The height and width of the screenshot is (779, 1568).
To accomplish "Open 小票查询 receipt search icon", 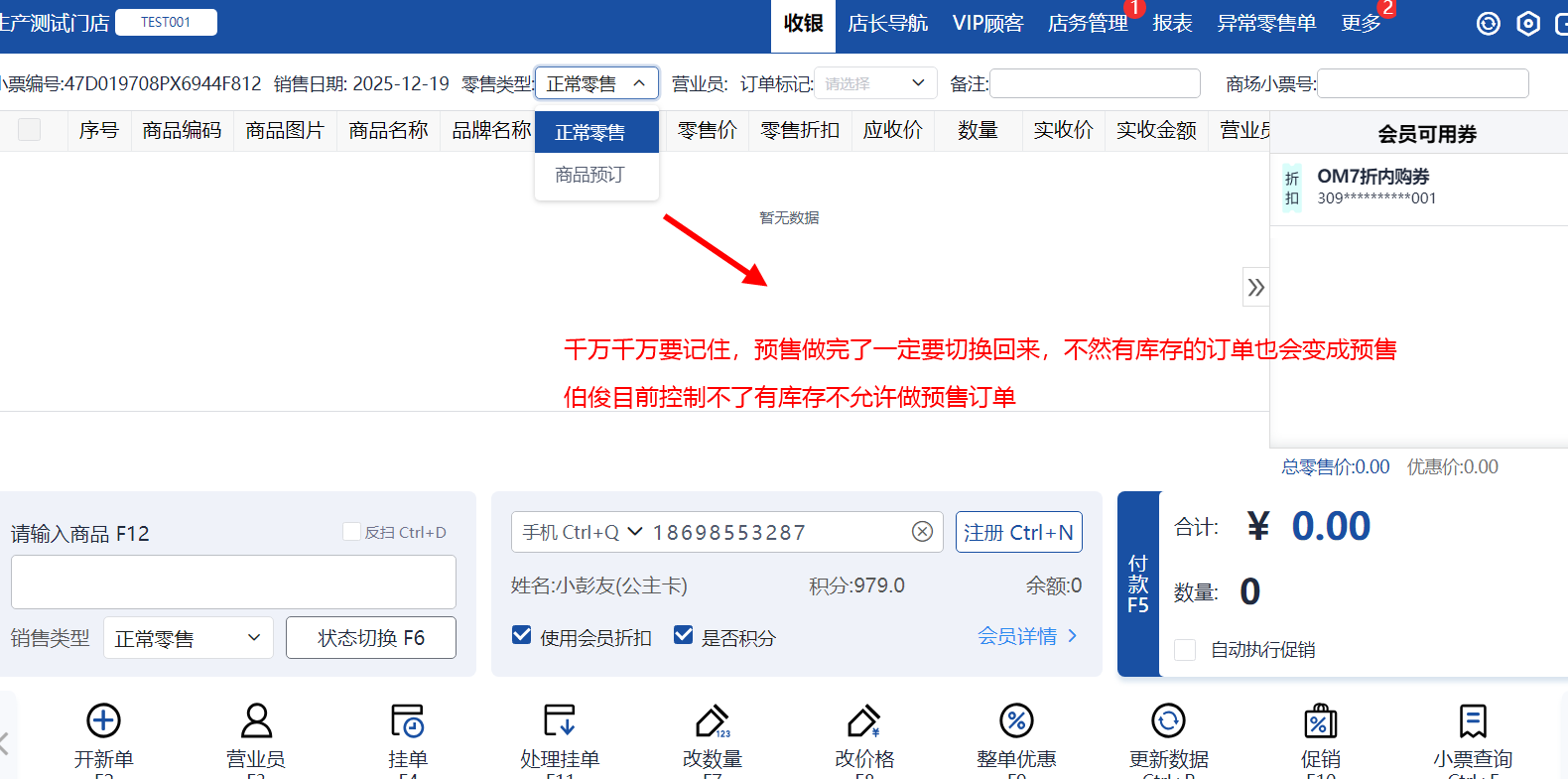I will pos(1473,721).
